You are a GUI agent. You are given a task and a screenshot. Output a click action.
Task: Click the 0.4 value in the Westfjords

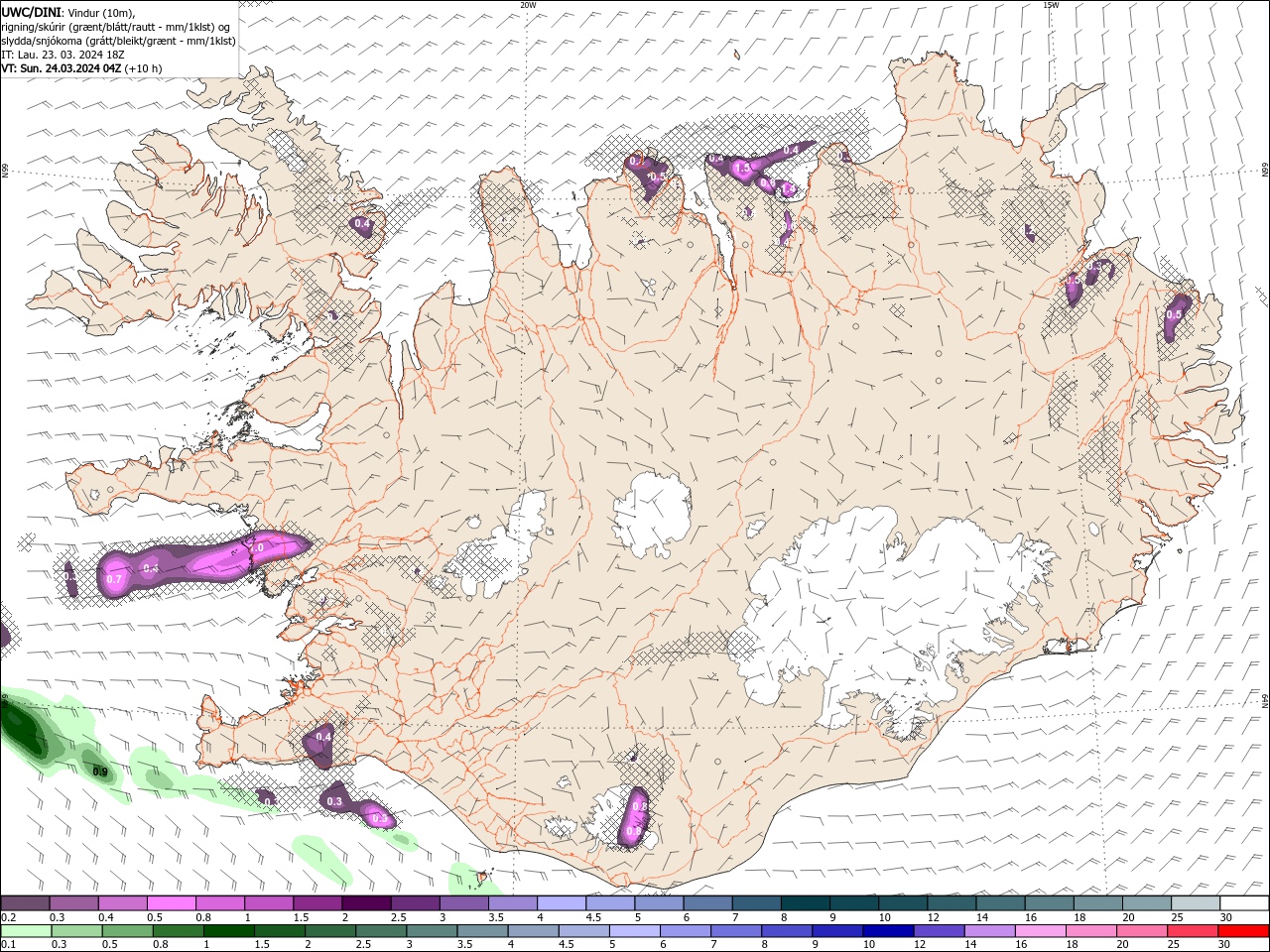362,224
